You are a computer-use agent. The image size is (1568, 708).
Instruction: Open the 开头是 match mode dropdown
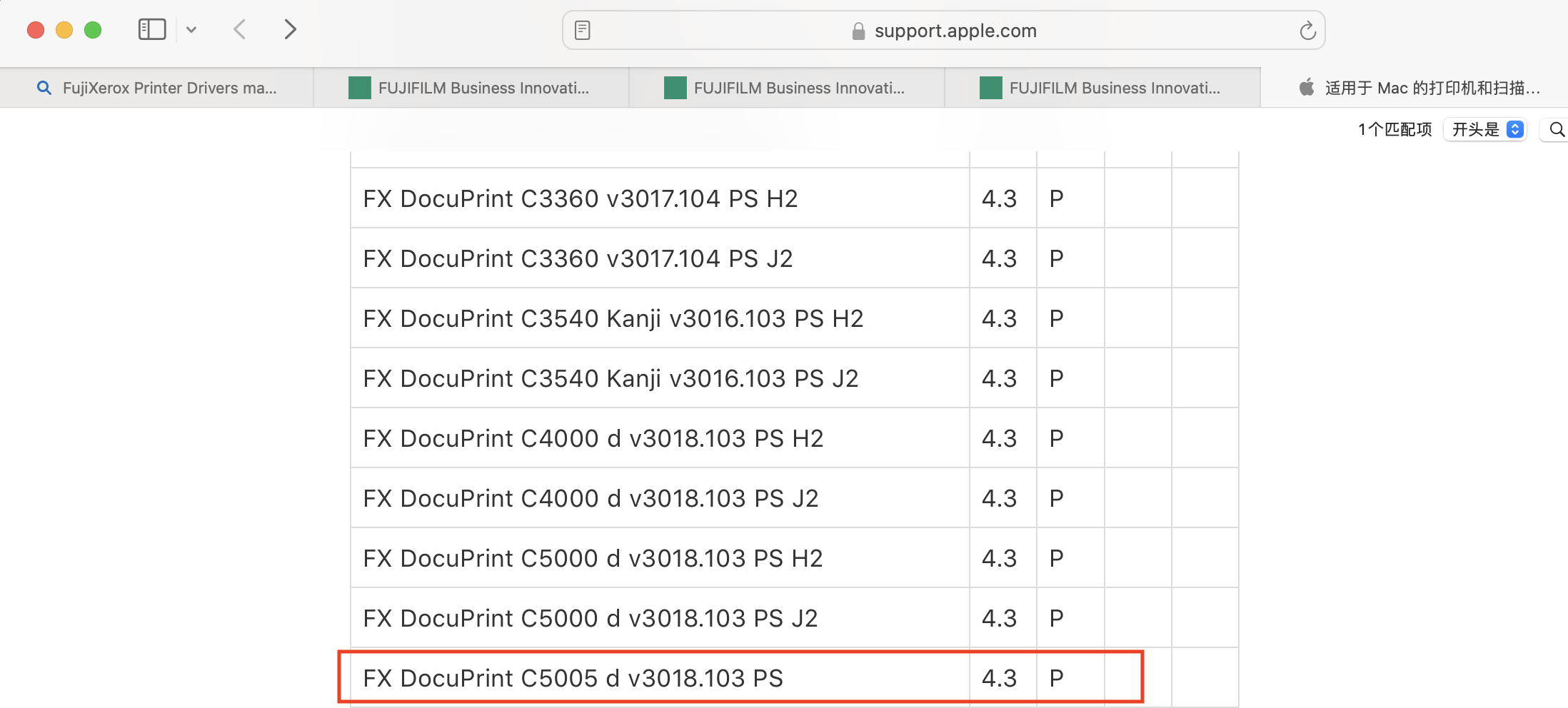pos(1487,129)
